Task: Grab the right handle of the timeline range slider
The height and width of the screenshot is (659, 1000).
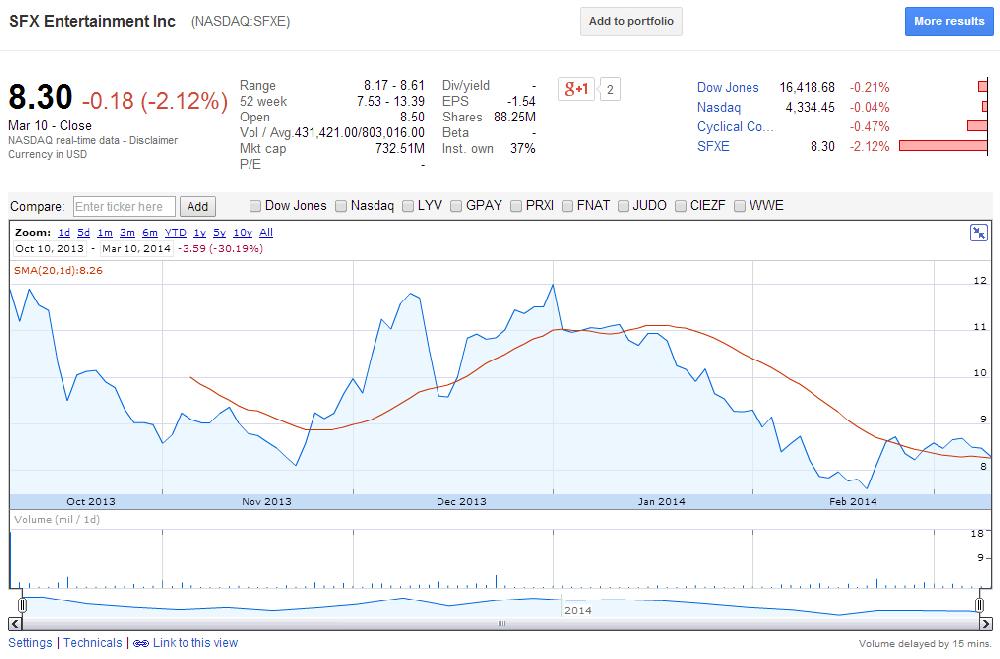Action: [979, 605]
